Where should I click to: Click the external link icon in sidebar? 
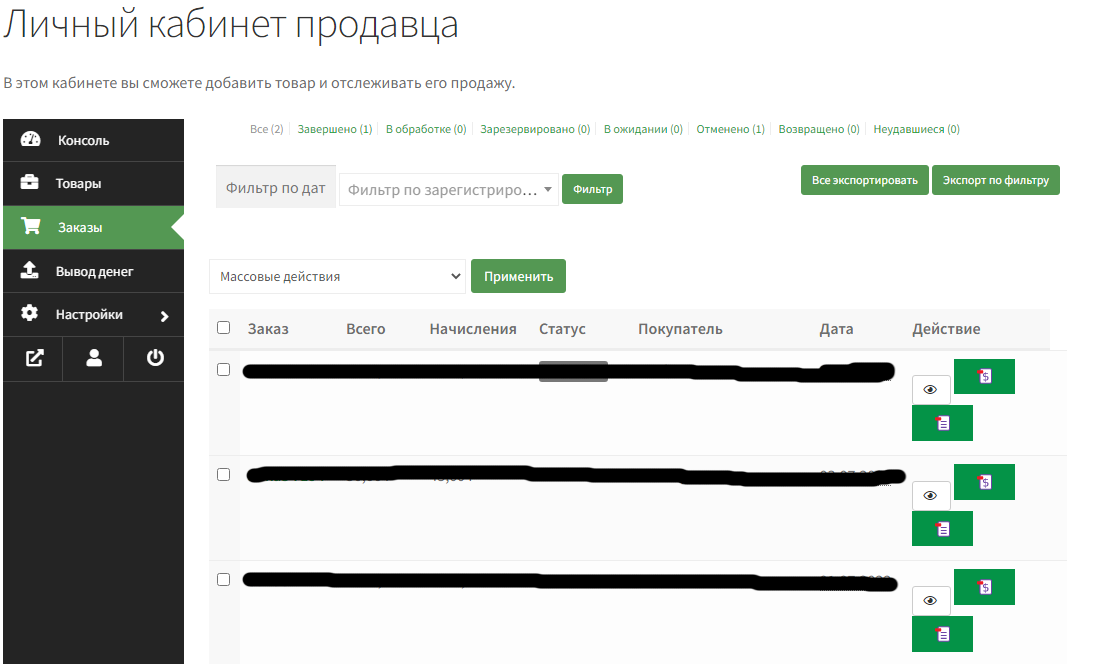tap(34, 359)
